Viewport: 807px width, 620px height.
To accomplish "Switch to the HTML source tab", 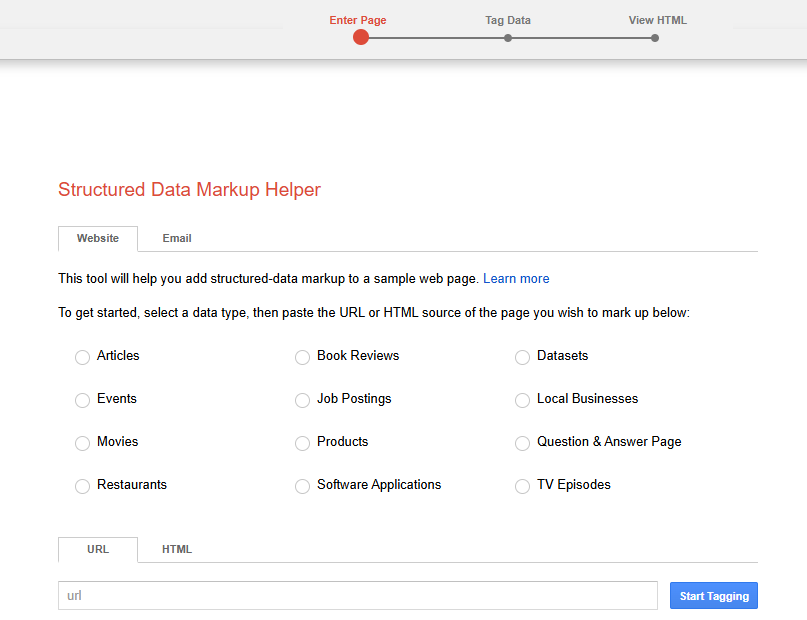I will (177, 549).
